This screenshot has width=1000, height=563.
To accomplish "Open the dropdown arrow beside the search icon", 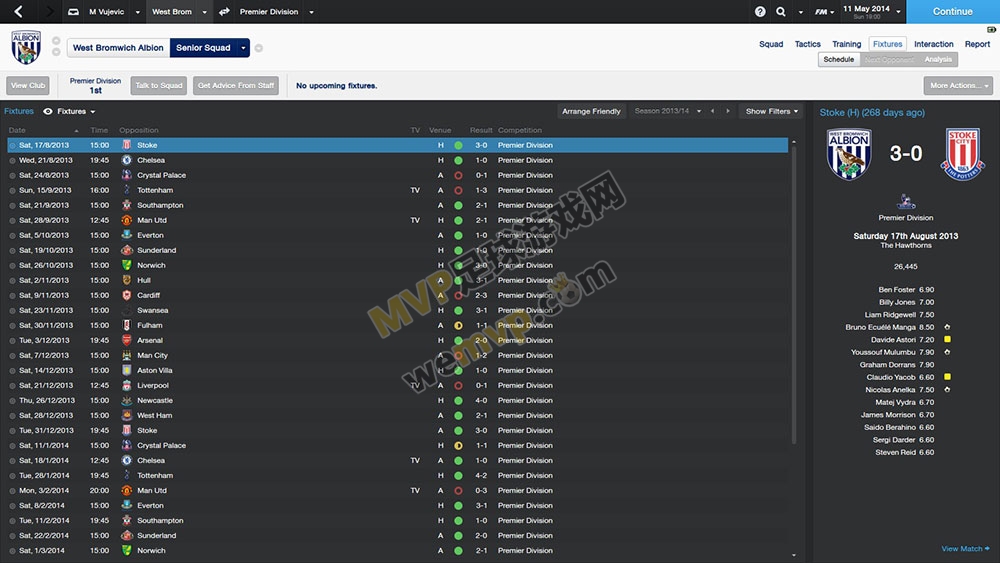I will point(800,11).
